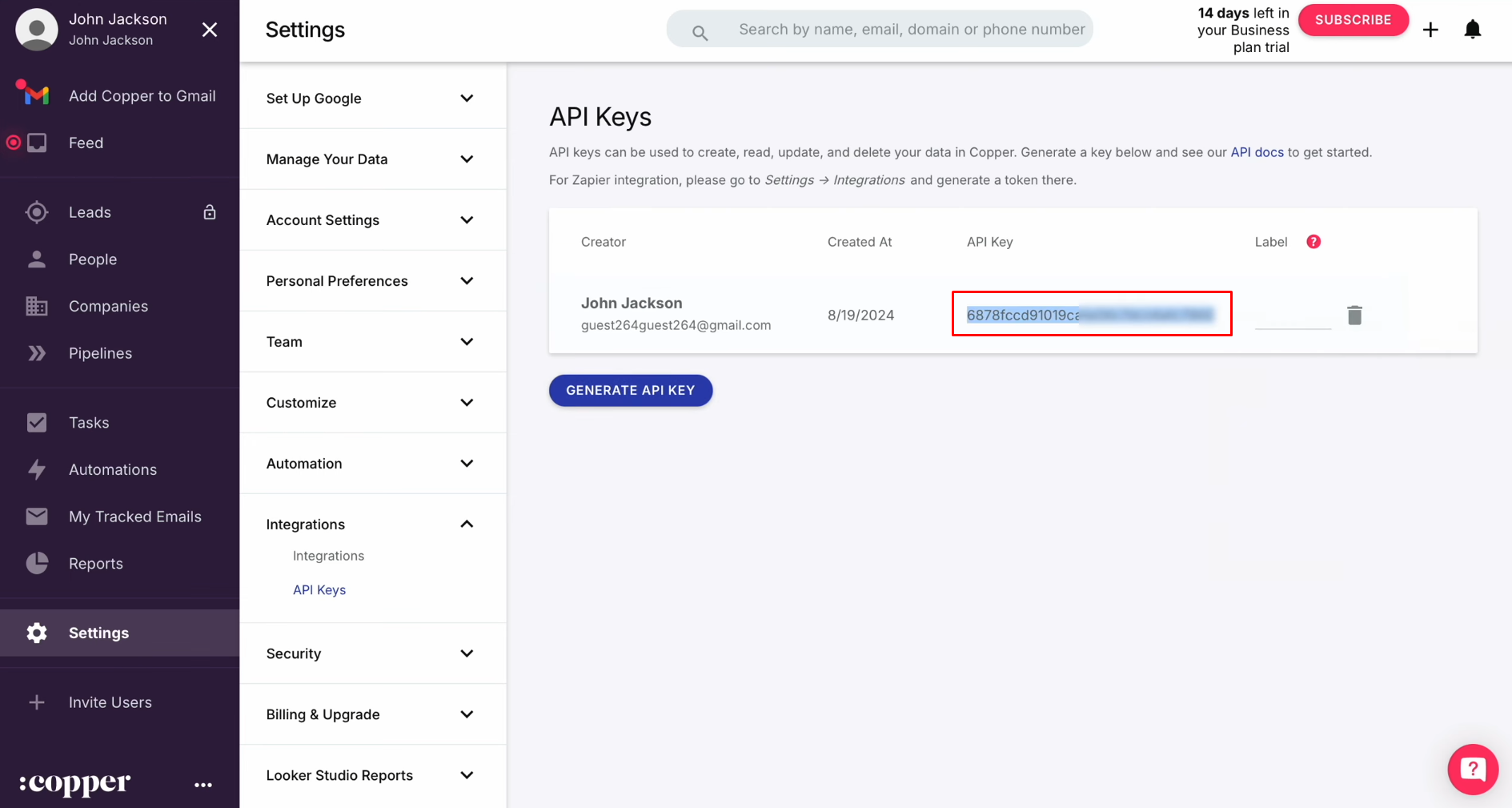
Task: Click the Label input field in key row
Action: 1293,315
